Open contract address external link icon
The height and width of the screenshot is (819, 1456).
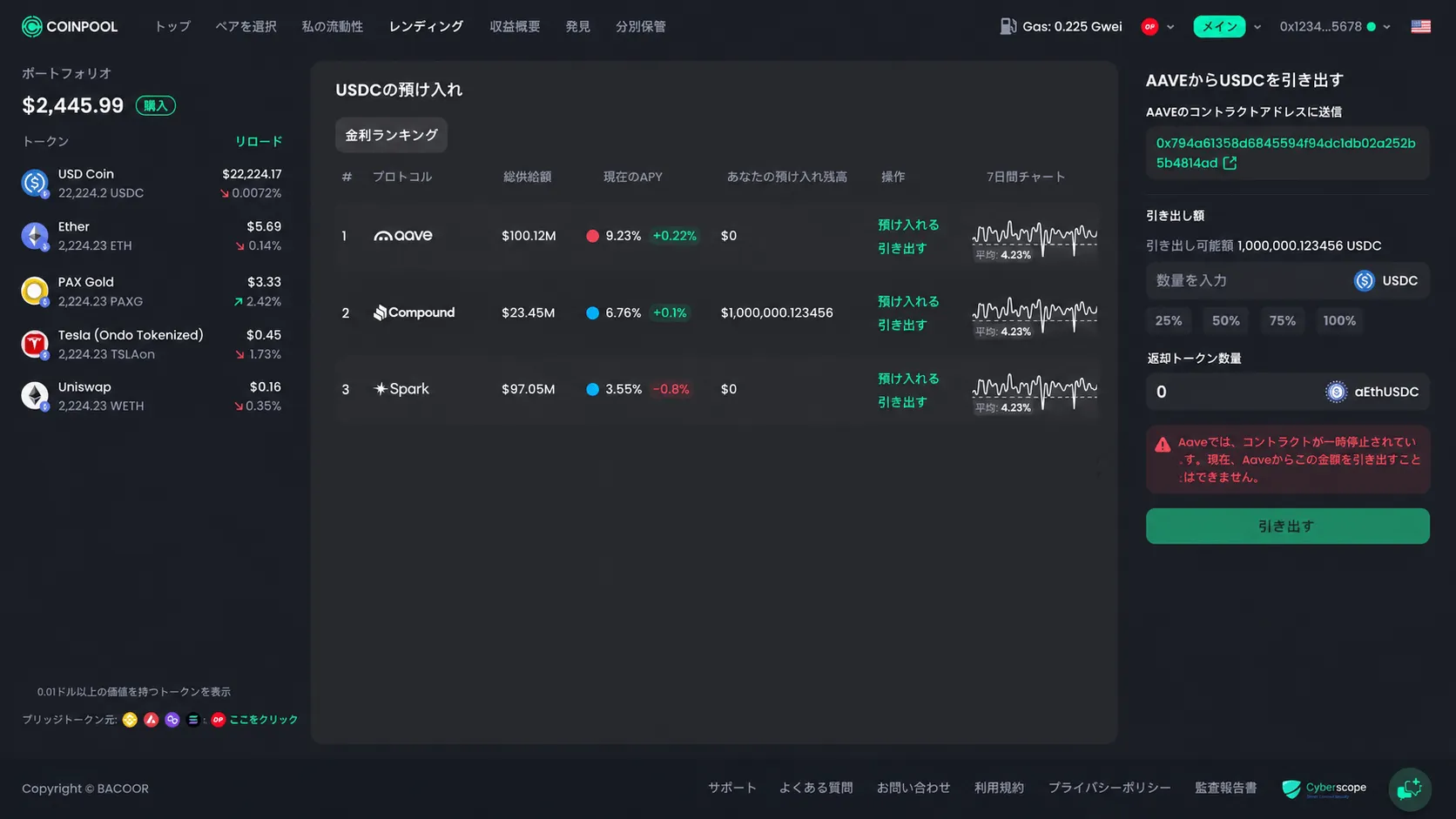(x=1230, y=163)
